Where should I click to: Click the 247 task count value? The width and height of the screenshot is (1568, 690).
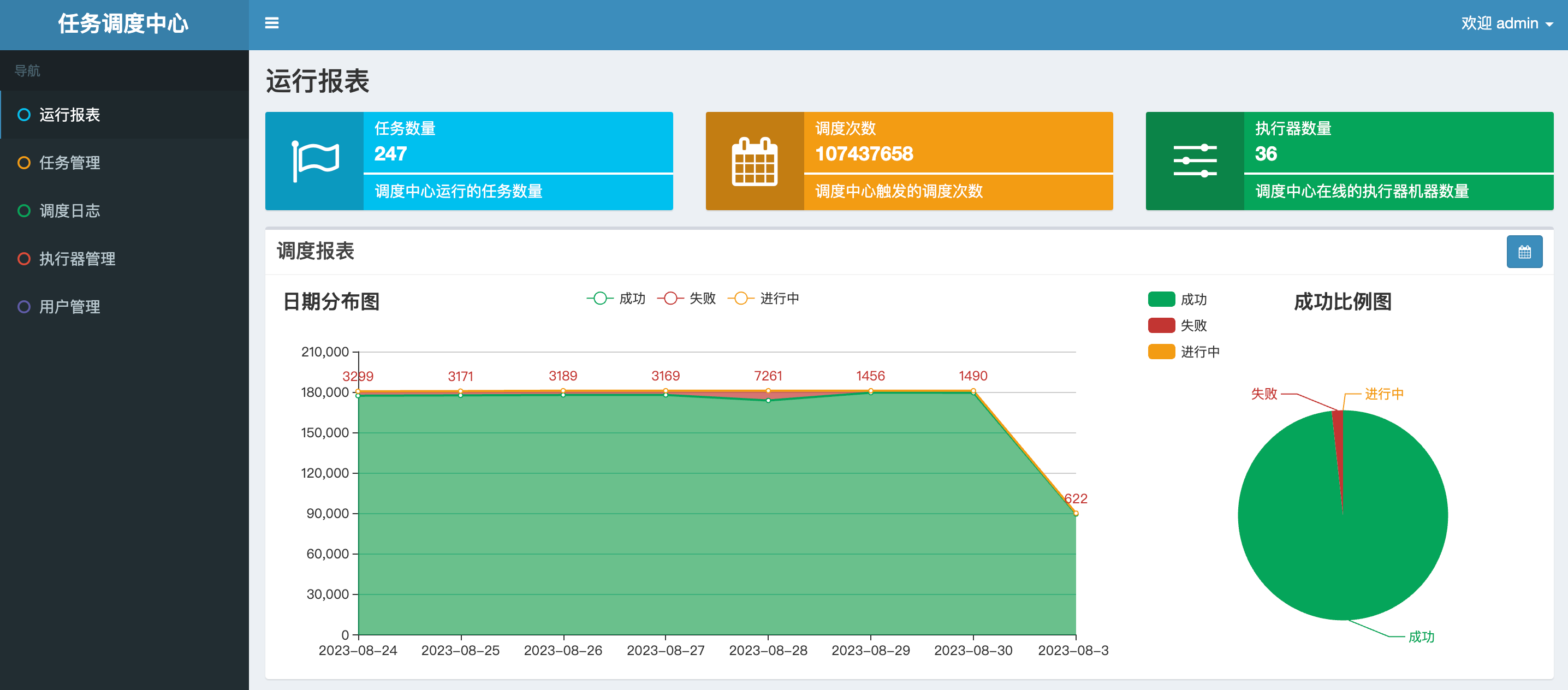coord(390,153)
